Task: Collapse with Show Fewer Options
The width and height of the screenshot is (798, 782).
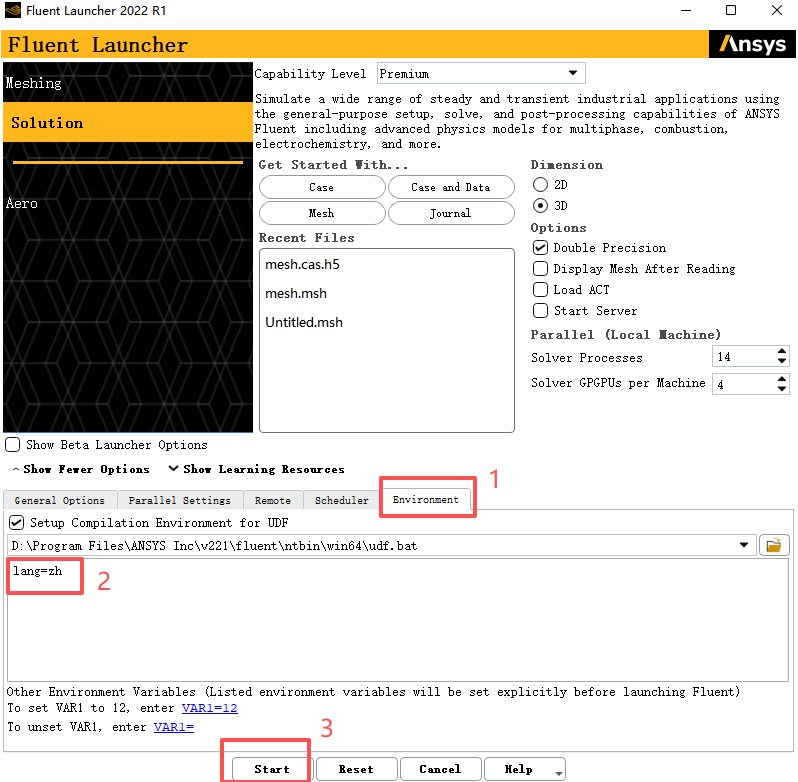Action: [x=81, y=469]
